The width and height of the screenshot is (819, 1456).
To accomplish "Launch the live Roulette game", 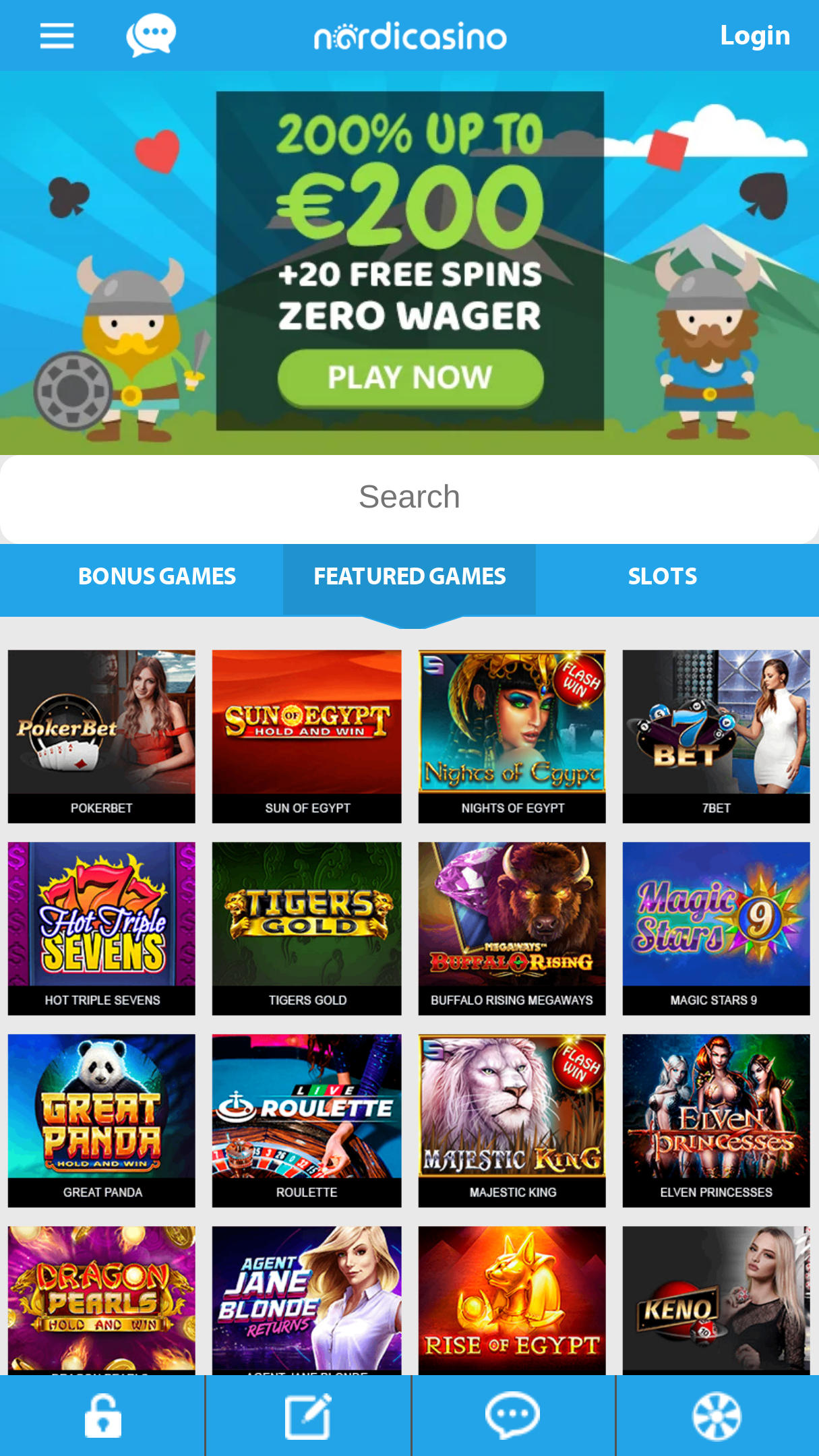I will coord(307,1120).
